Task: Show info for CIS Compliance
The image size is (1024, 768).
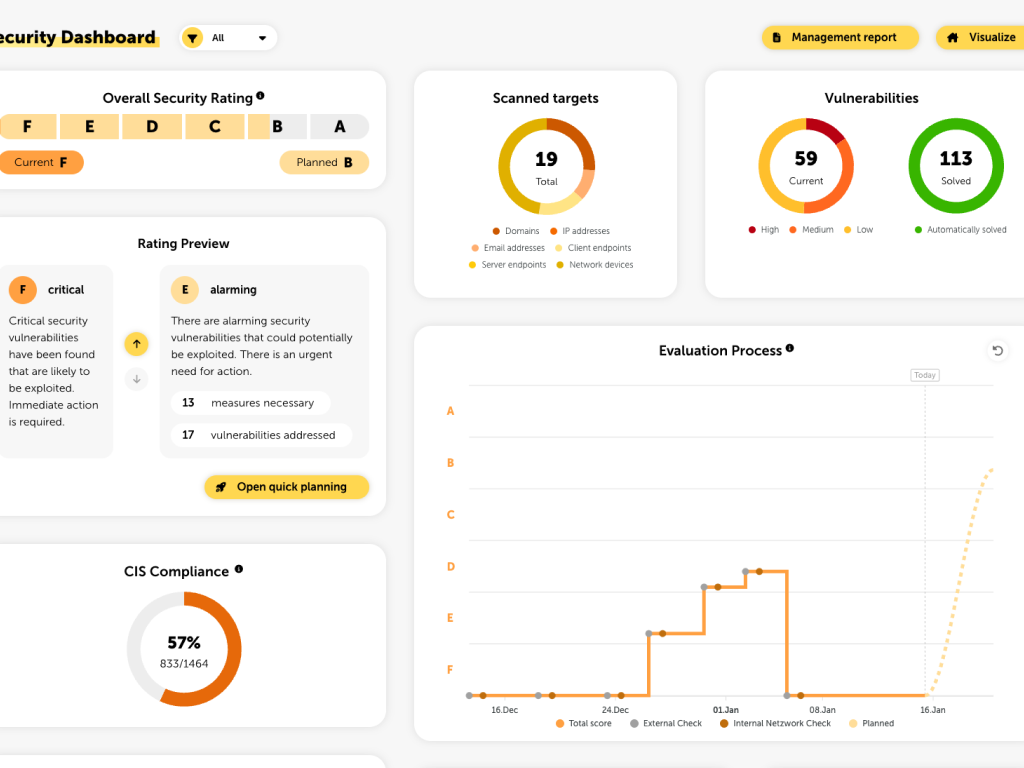Action: pos(239,569)
